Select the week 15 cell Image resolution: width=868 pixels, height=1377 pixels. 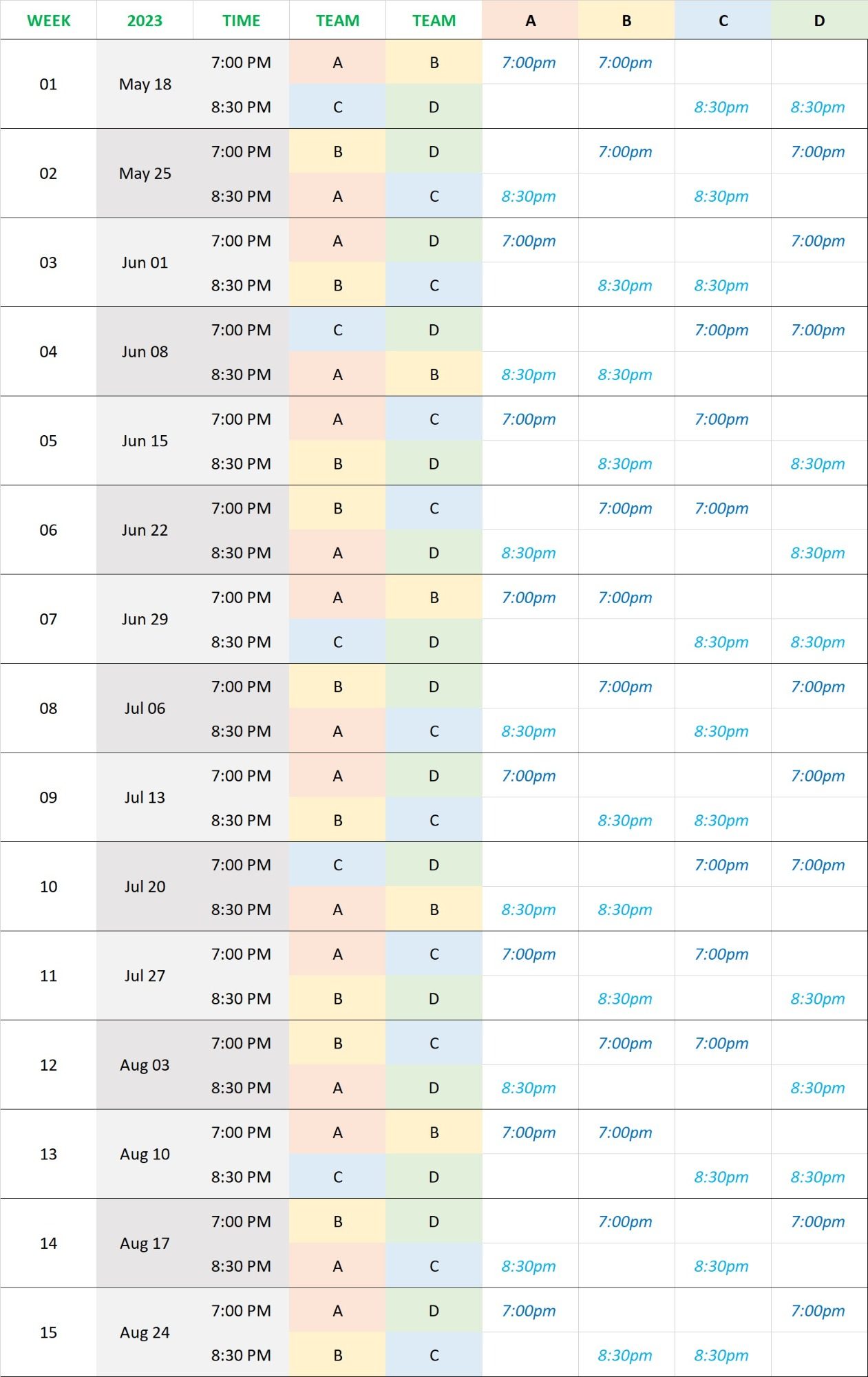pos(48,1332)
